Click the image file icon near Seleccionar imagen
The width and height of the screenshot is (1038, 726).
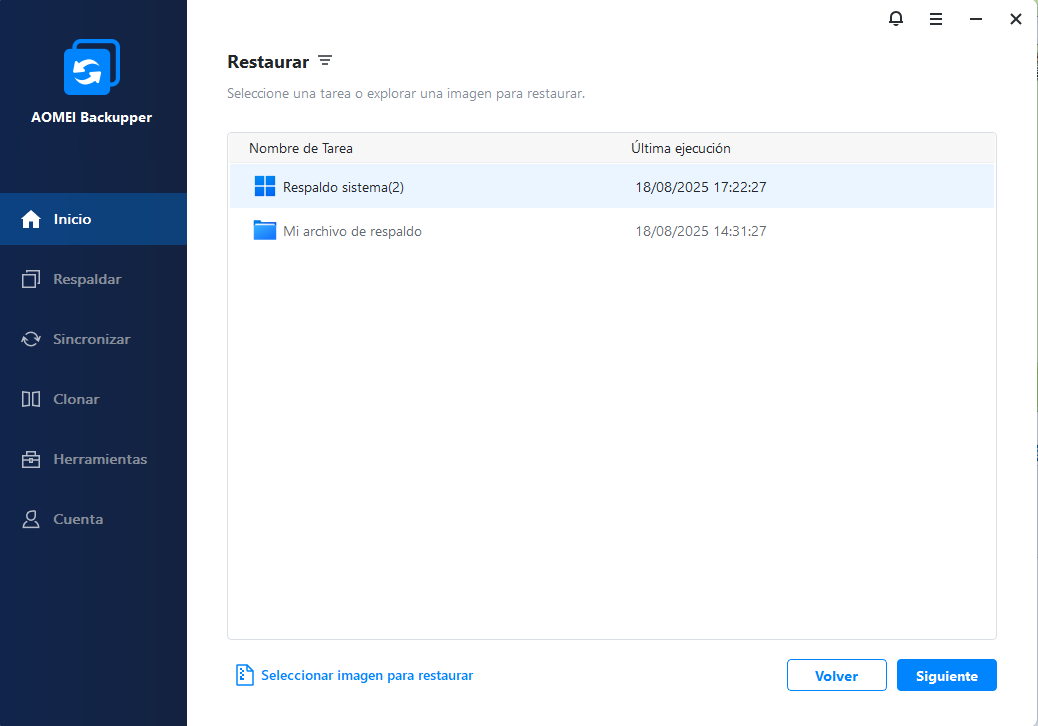[x=245, y=675]
